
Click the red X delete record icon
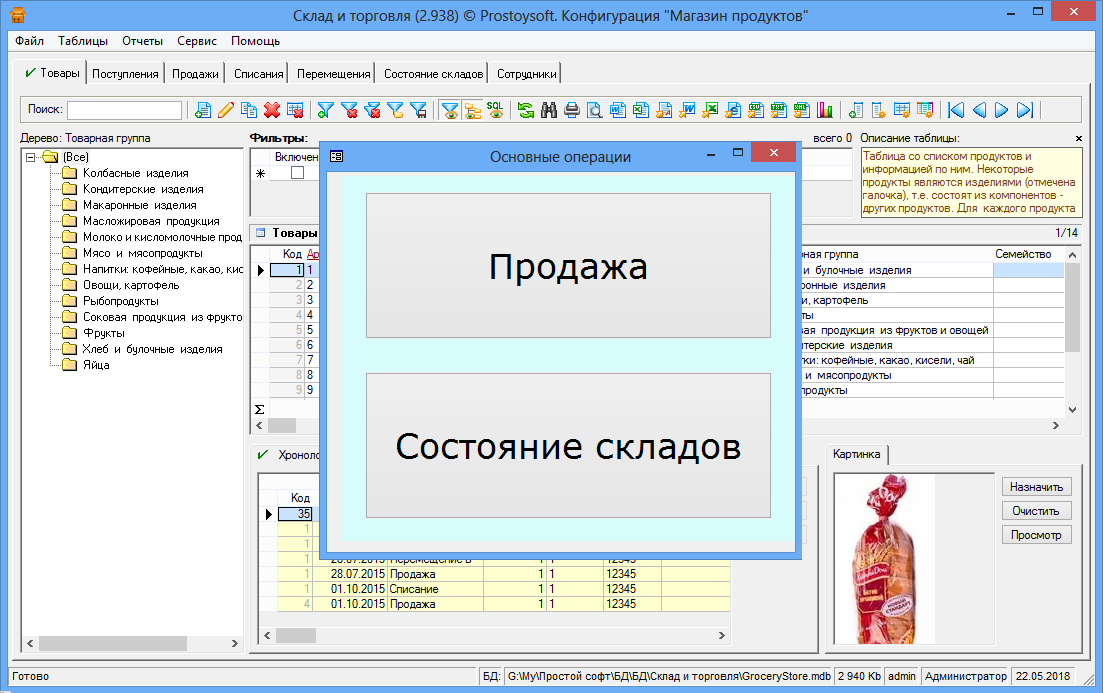(x=271, y=110)
